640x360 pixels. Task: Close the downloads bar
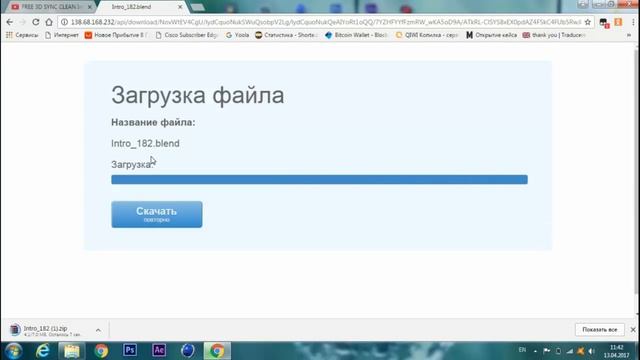click(x=633, y=329)
